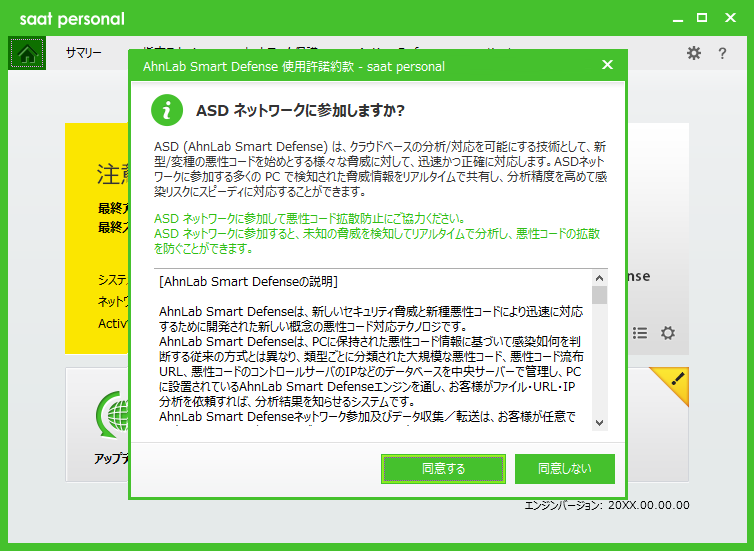Click the green text about joining ASD network
The image size is (754, 551).
click(377, 234)
